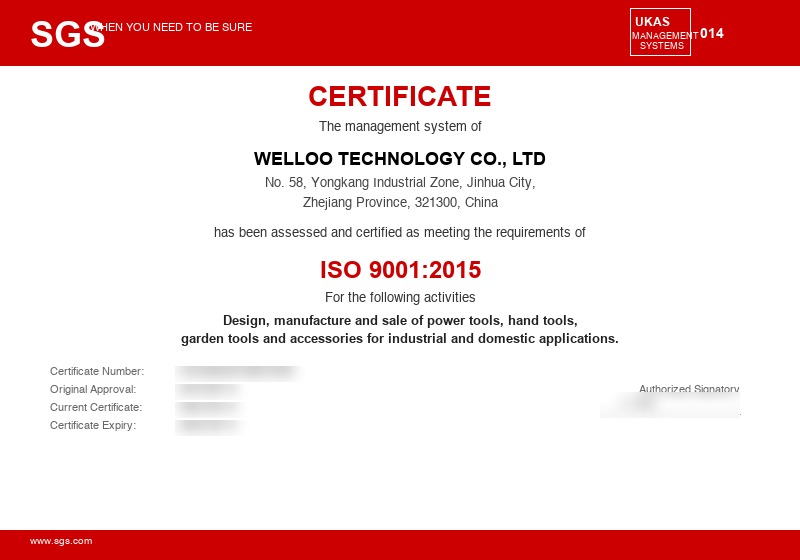Click 'Design, manufacture and sale of power tools' line

click(x=400, y=320)
